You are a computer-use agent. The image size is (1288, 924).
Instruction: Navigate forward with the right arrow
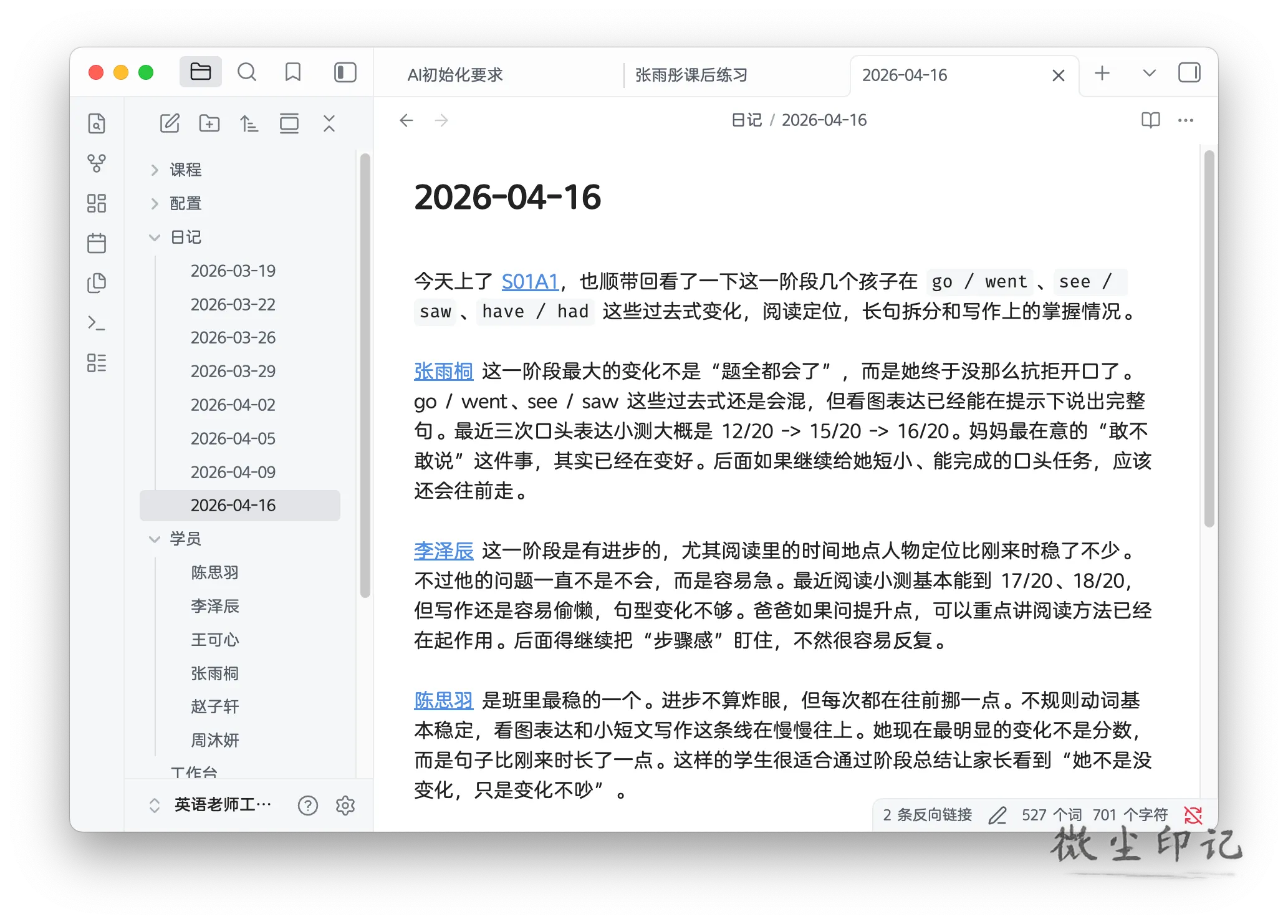(x=441, y=120)
